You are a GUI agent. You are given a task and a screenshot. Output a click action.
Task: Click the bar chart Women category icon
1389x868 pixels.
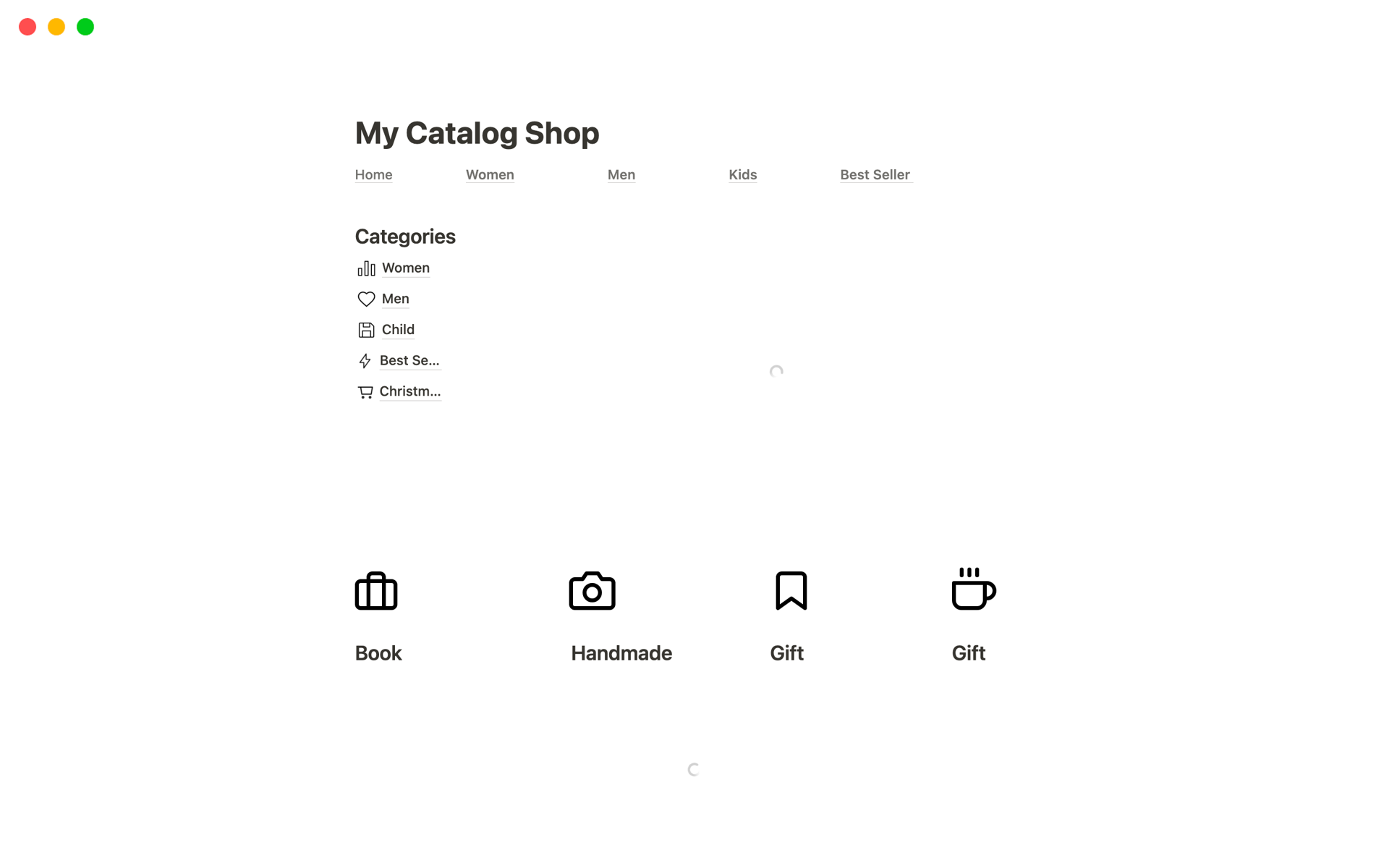(366, 267)
